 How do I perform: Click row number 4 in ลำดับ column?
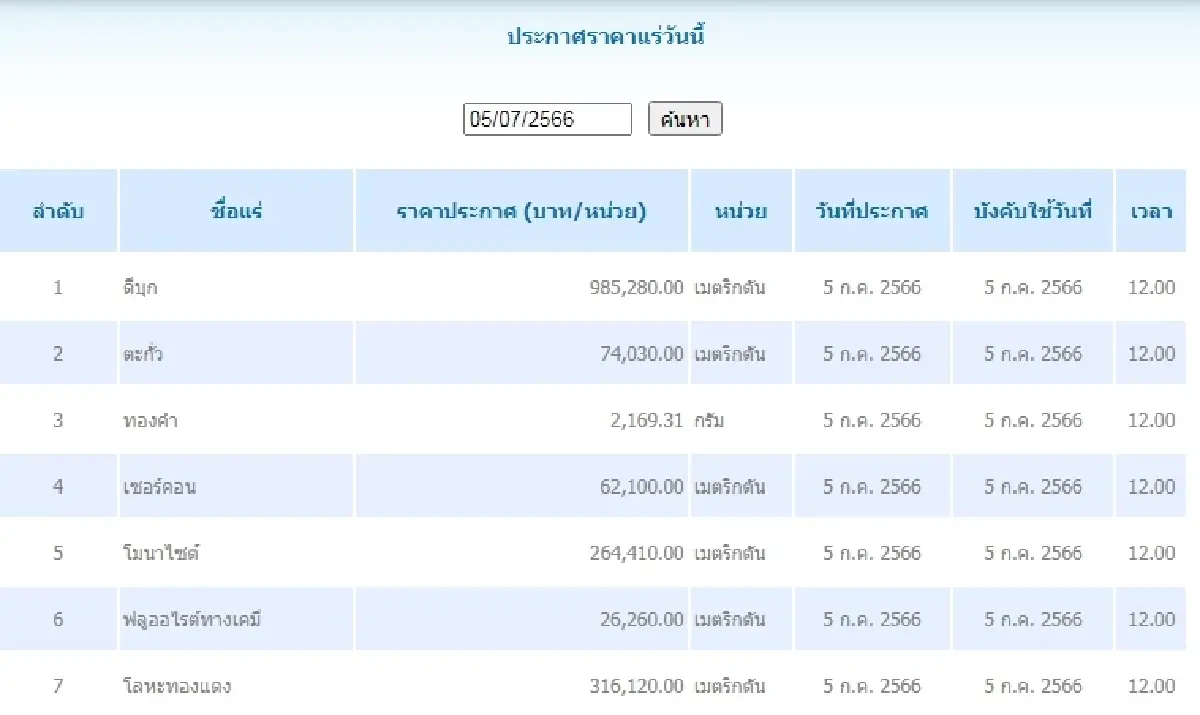click(x=58, y=487)
